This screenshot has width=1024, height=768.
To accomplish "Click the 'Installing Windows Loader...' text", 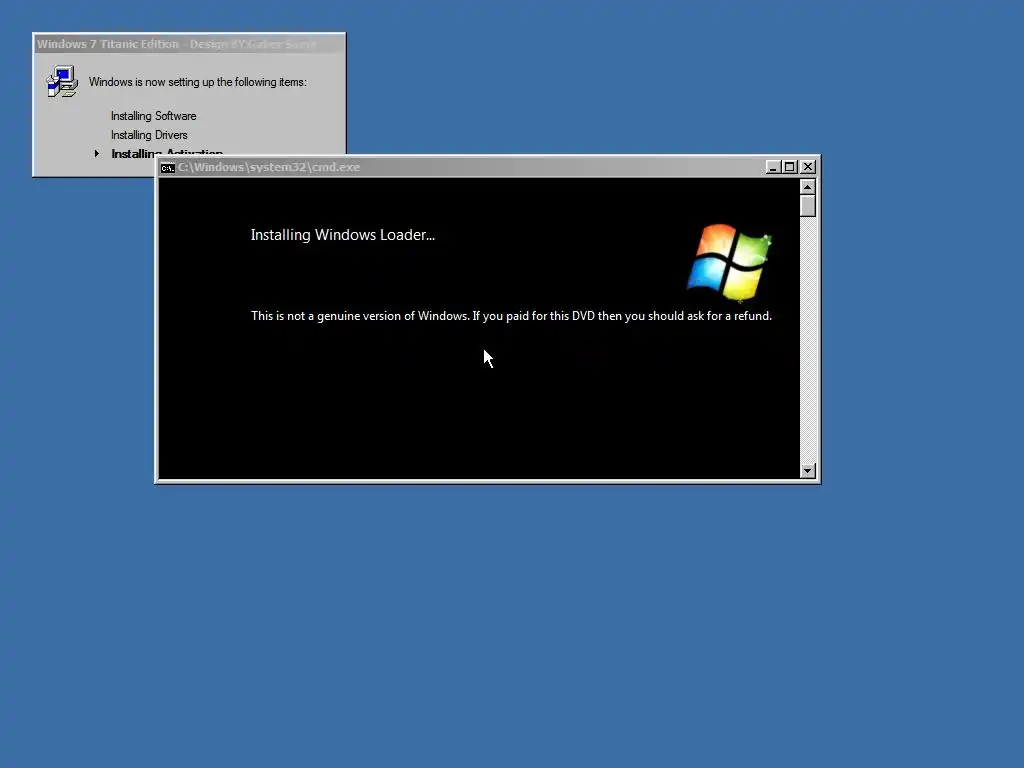I will tap(343, 234).
